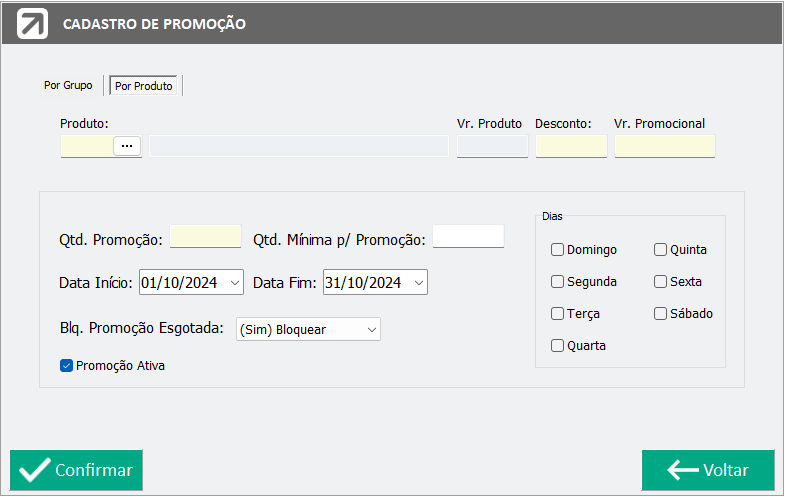Focus the Desconto input field
The width and height of the screenshot is (785, 497).
coord(571,146)
